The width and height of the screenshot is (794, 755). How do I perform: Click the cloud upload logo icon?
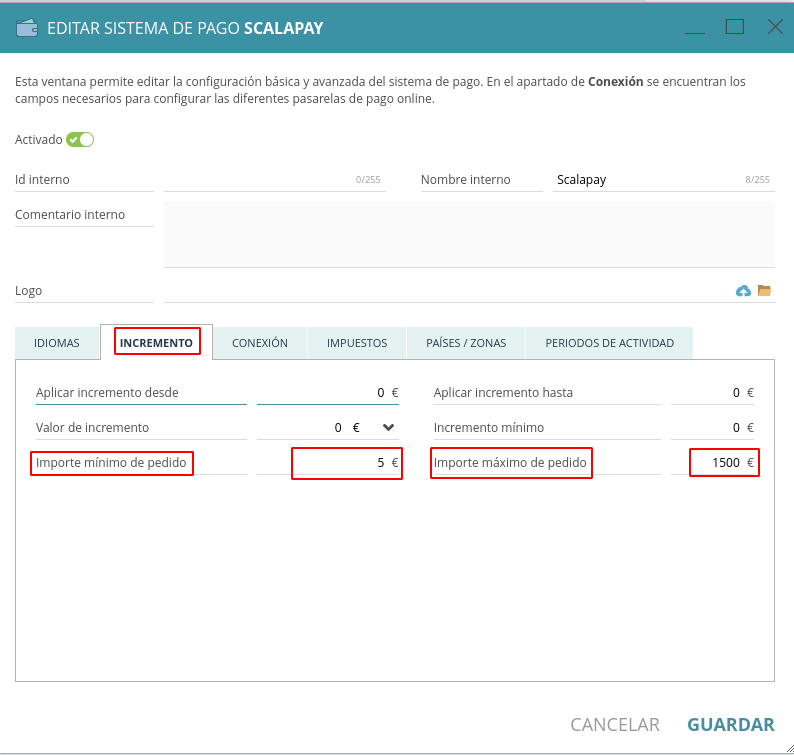743,291
